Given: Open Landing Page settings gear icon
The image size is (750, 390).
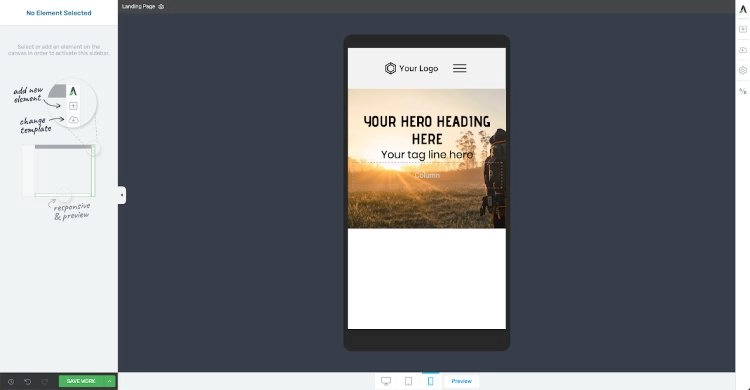Looking at the screenshot, I should click(x=161, y=7).
